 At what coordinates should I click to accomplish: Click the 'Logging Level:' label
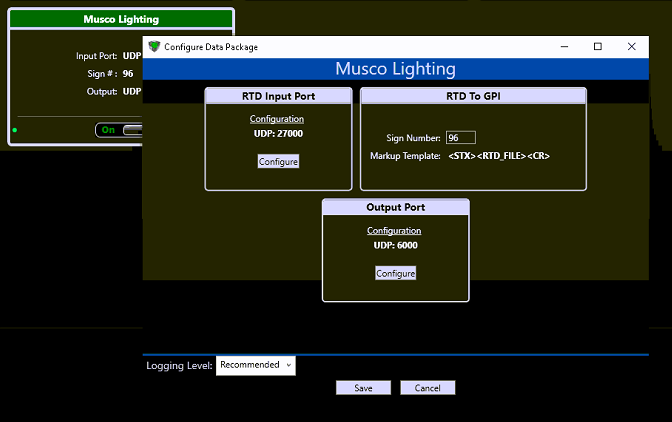pyautogui.click(x=179, y=366)
